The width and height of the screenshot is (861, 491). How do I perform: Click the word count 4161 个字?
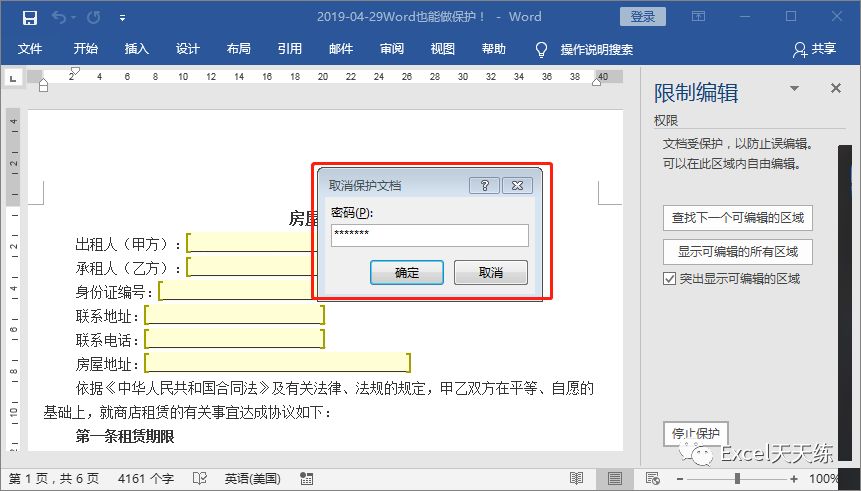click(146, 479)
